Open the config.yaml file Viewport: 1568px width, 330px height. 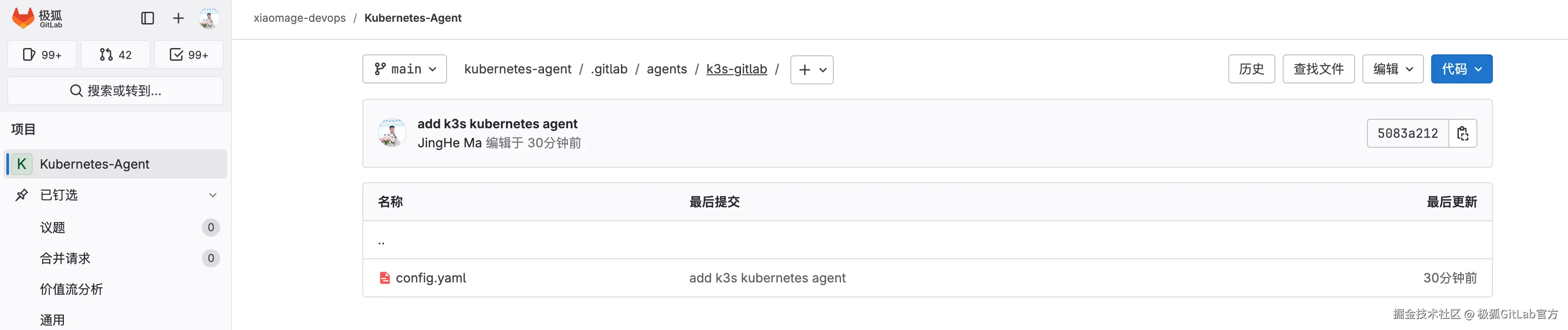click(x=430, y=278)
